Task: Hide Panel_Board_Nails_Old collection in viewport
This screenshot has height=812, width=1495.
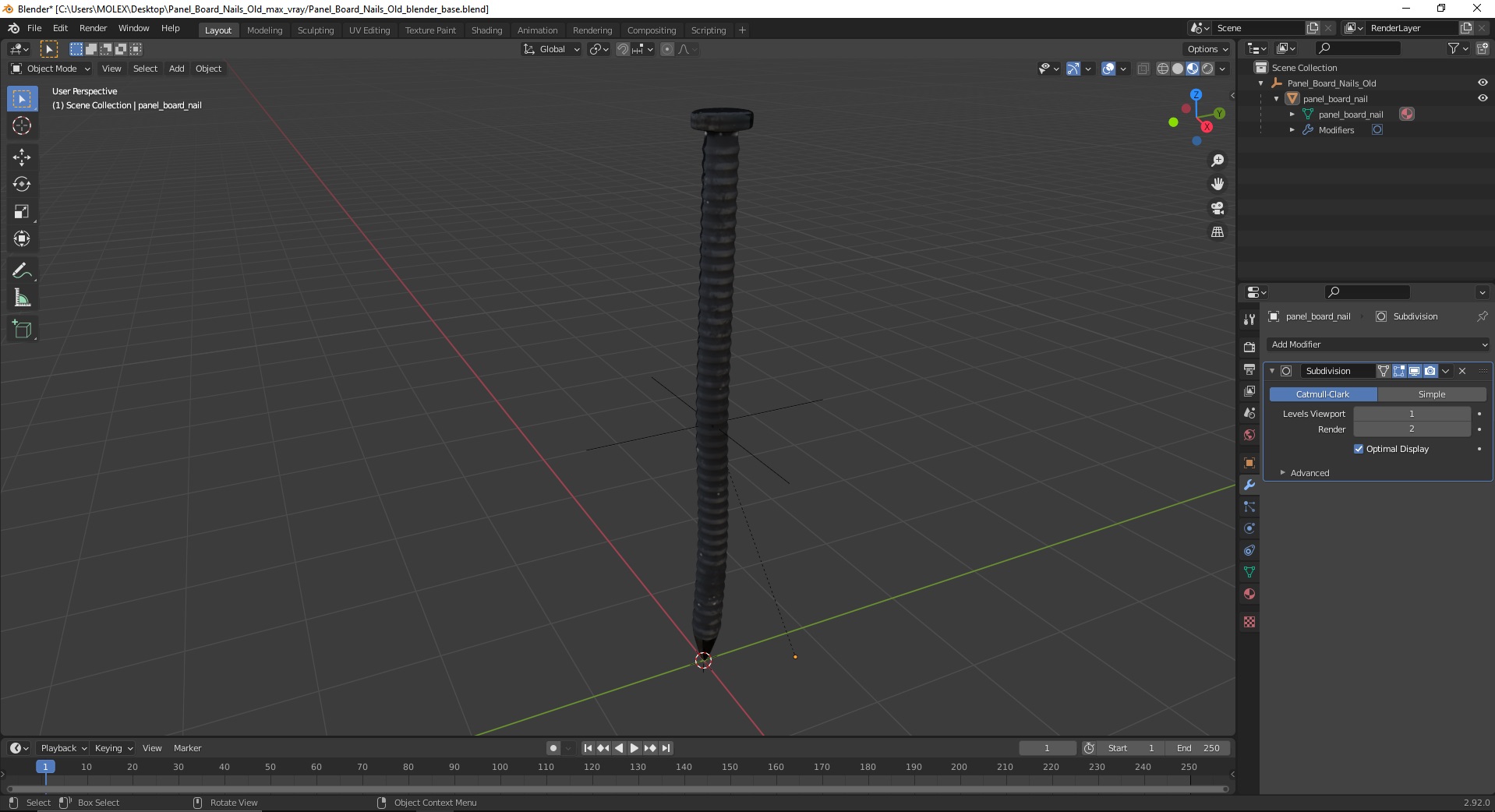Action: coord(1483,83)
